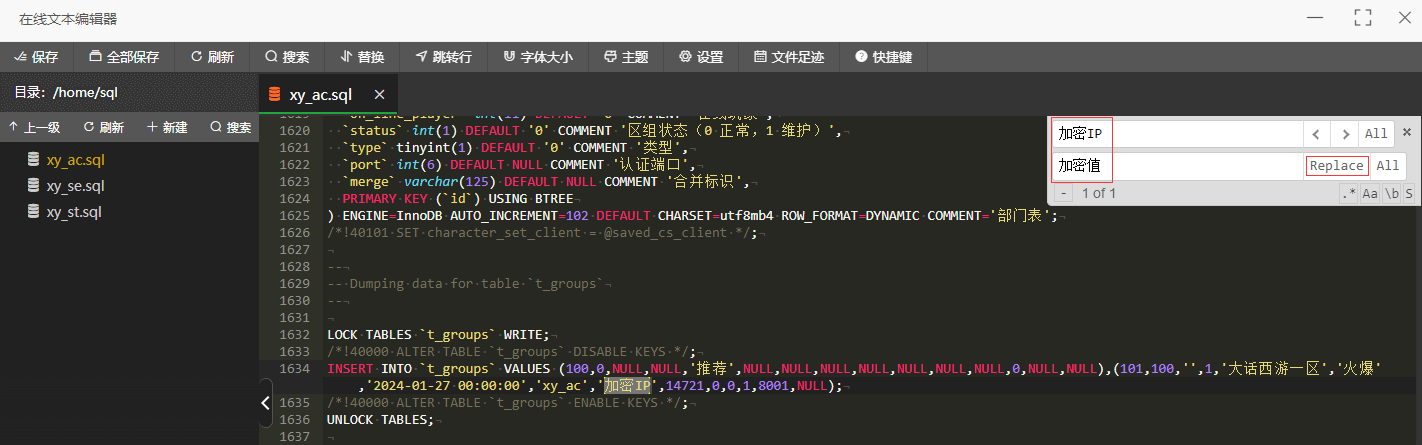The image size is (1422, 445).
Task: Click the replace-with input field 加密值
Action: click(x=1178, y=166)
